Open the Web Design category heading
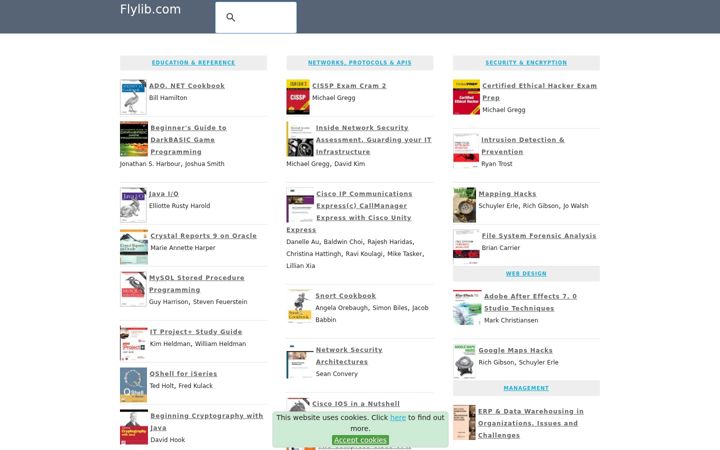This screenshot has height=450, width=720. tap(526, 274)
